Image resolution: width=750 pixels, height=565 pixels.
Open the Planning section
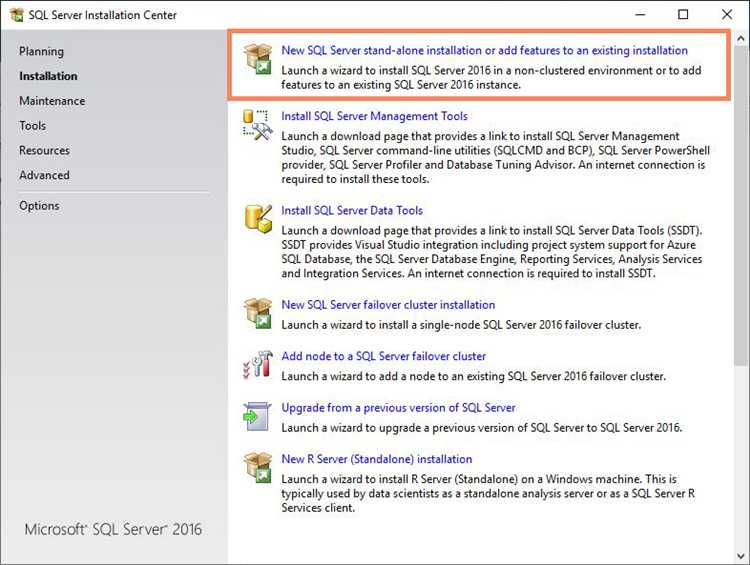click(x=41, y=51)
